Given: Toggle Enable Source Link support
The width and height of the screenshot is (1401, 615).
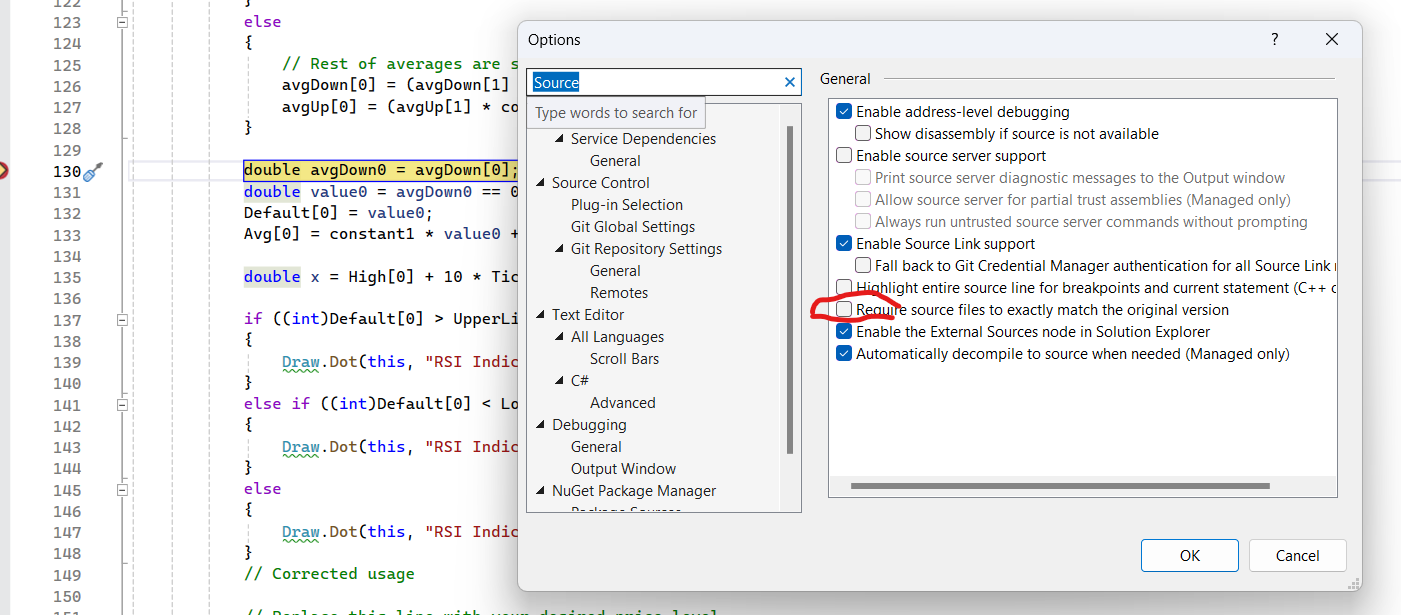Looking at the screenshot, I should (x=844, y=244).
